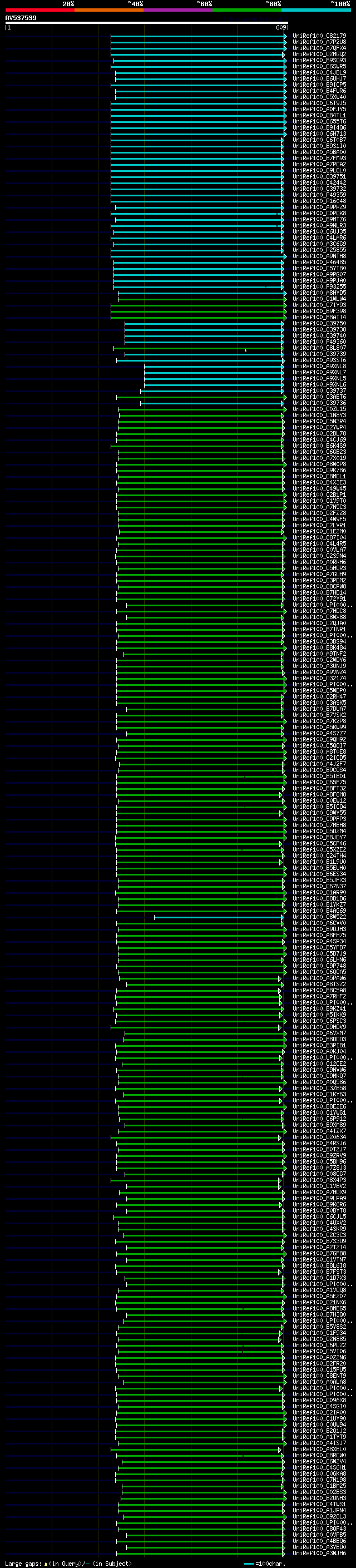Click hit UniRef100_P49360

(x=319, y=342)
